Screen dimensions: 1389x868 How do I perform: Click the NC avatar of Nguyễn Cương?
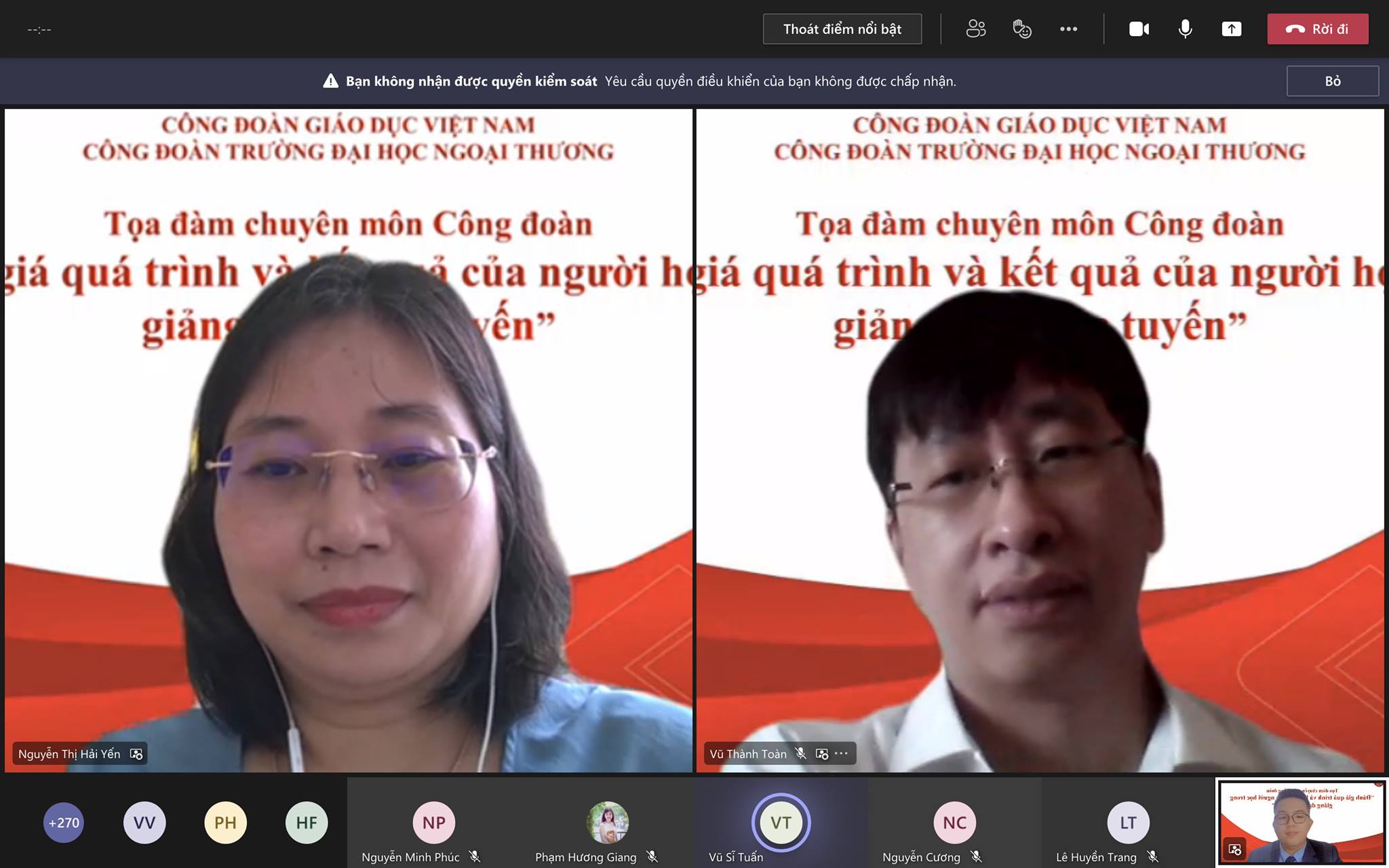pos(955,823)
